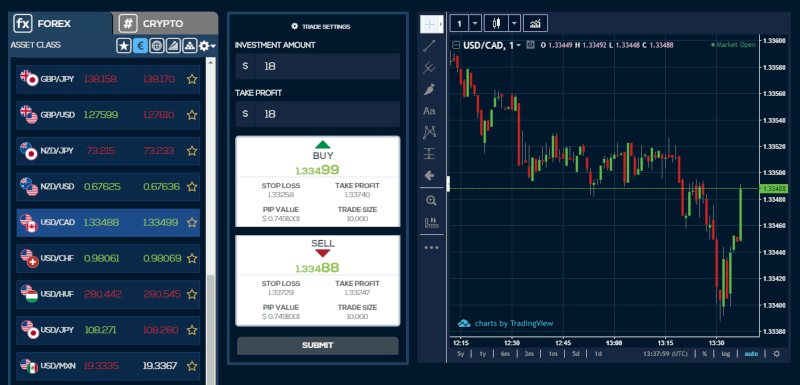
Task: Click the BUY 1.33499 panel
Action: click(x=317, y=181)
